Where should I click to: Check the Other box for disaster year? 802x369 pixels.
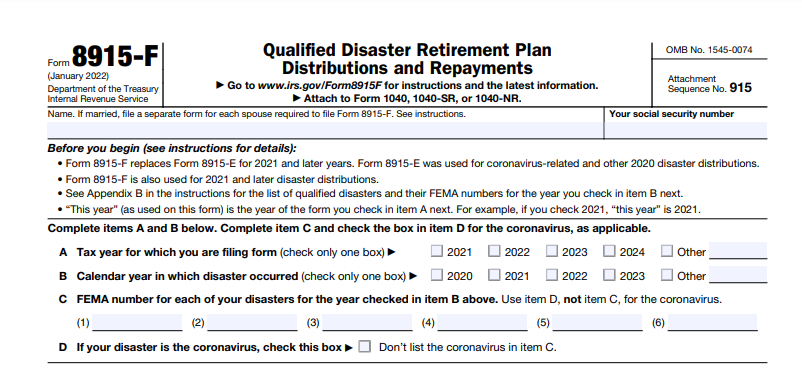click(667, 275)
